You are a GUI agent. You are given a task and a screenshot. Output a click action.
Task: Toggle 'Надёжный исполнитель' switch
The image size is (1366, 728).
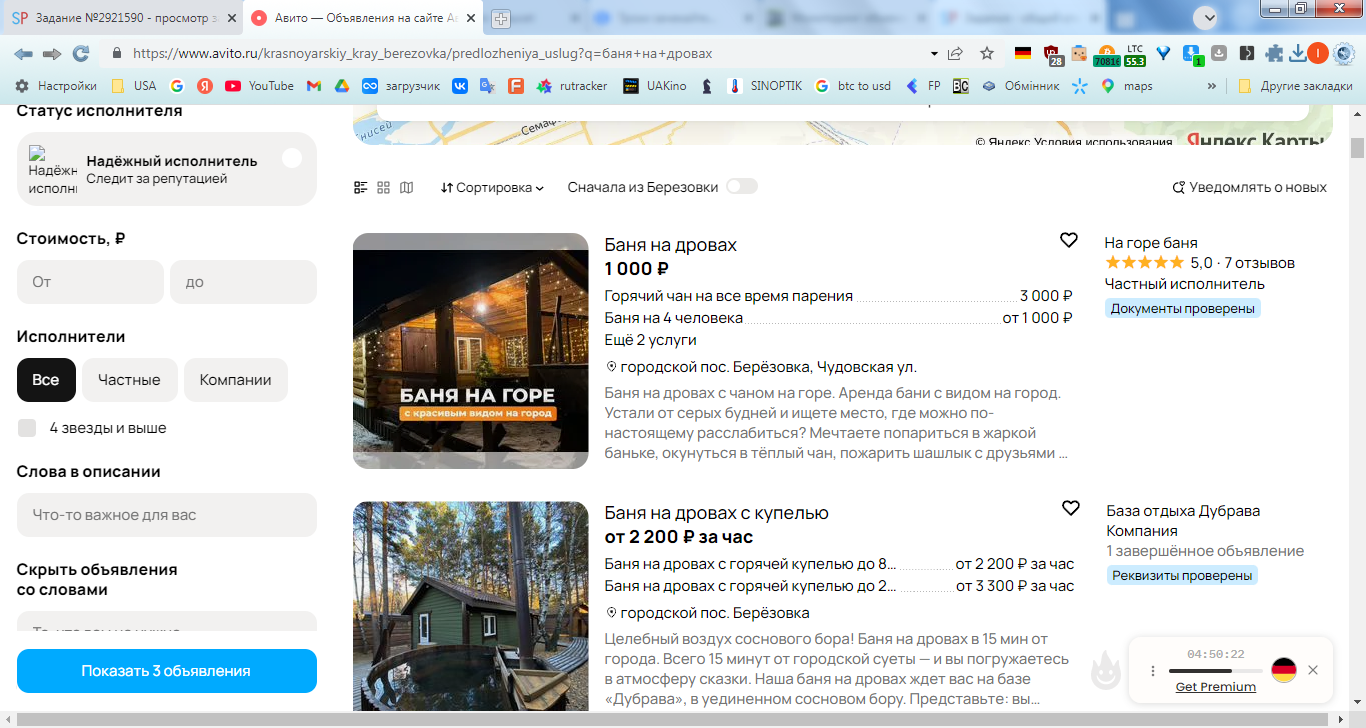(x=292, y=158)
